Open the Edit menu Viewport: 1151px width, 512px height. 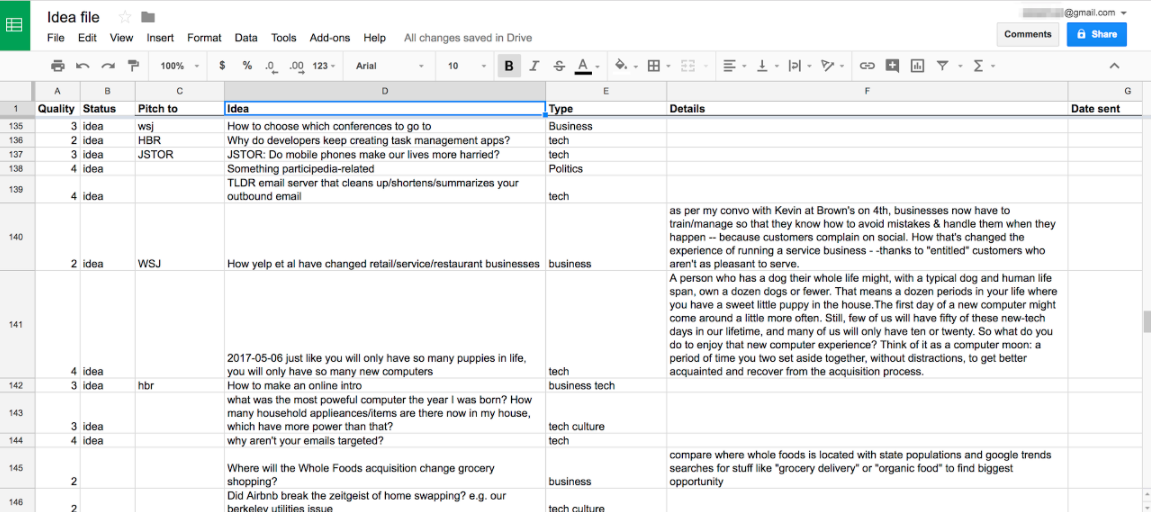pyautogui.click(x=87, y=37)
